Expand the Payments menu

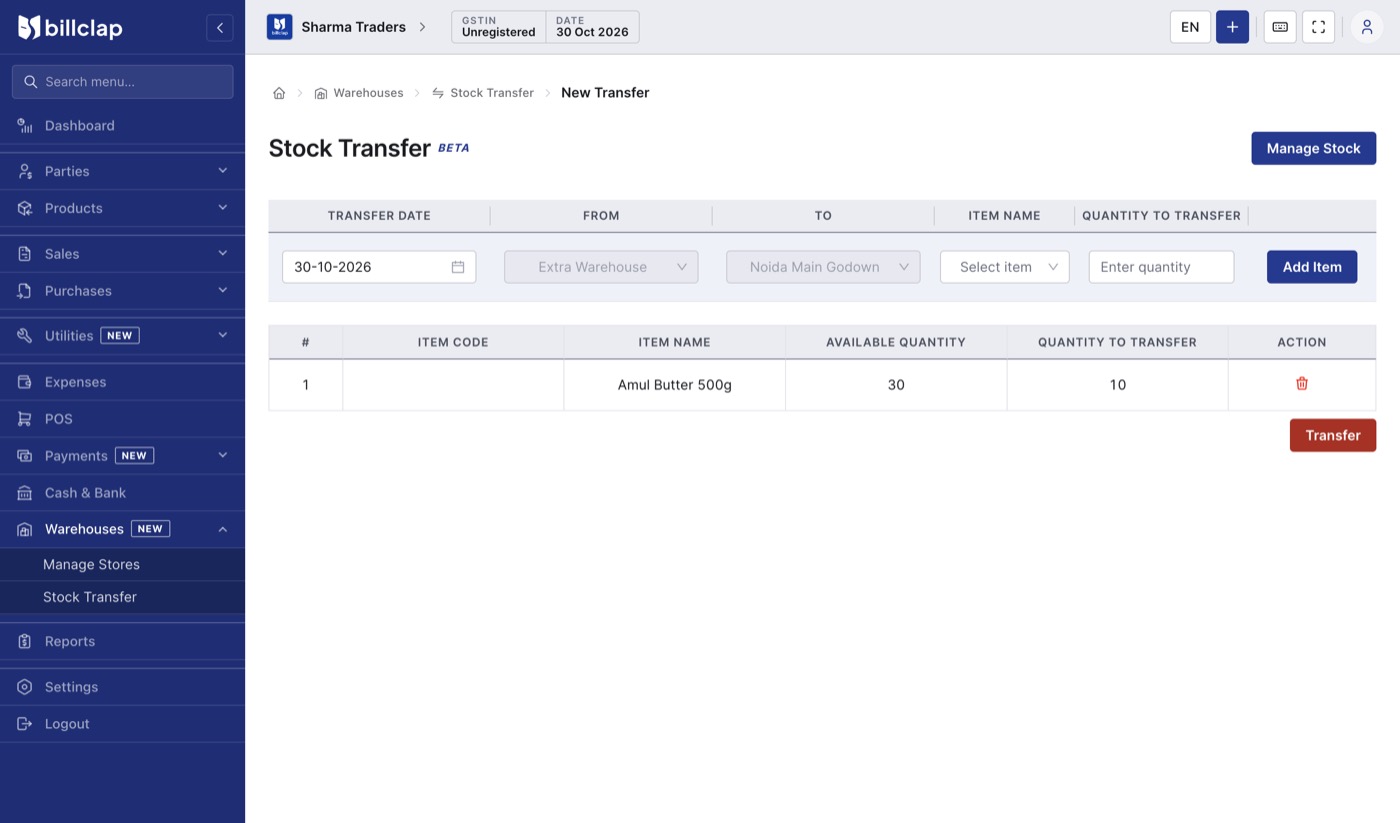[x=122, y=455]
